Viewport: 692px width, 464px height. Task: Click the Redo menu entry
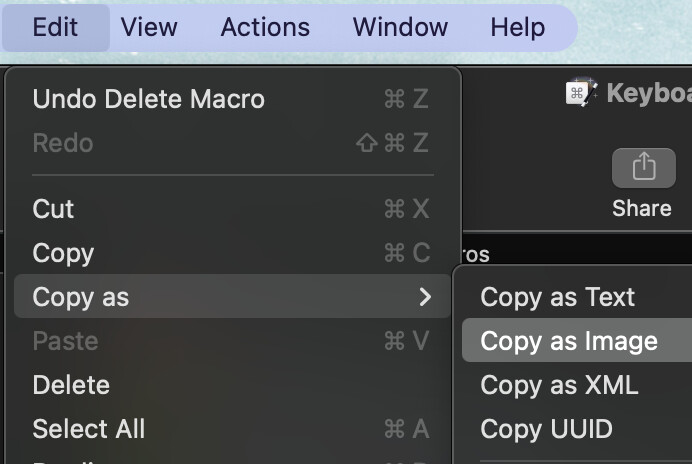point(232,143)
